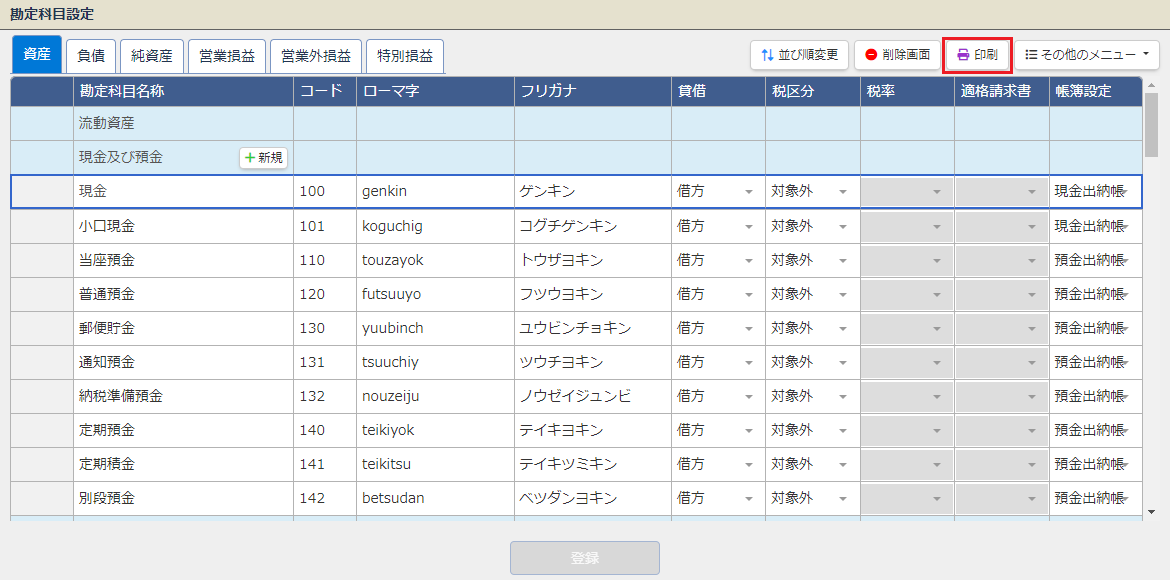
Task: Click the 登録 register button
Action: pyautogui.click(x=584, y=558)
